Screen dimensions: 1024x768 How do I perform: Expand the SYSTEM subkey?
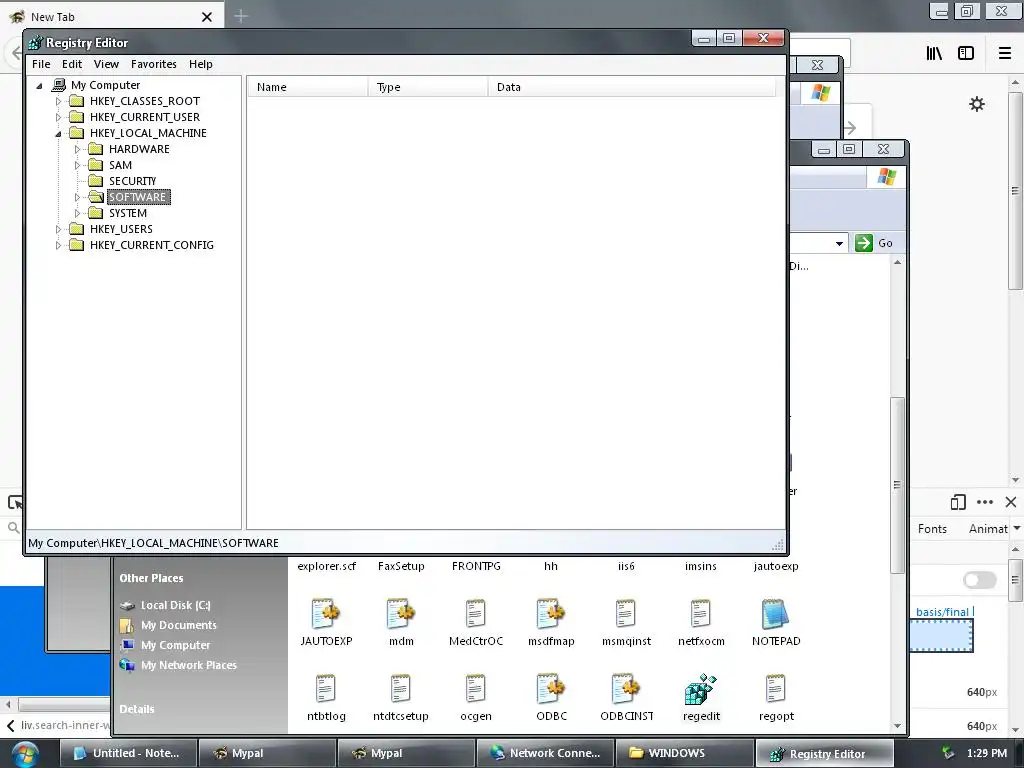pyautogui.click(x=77, y=213)
